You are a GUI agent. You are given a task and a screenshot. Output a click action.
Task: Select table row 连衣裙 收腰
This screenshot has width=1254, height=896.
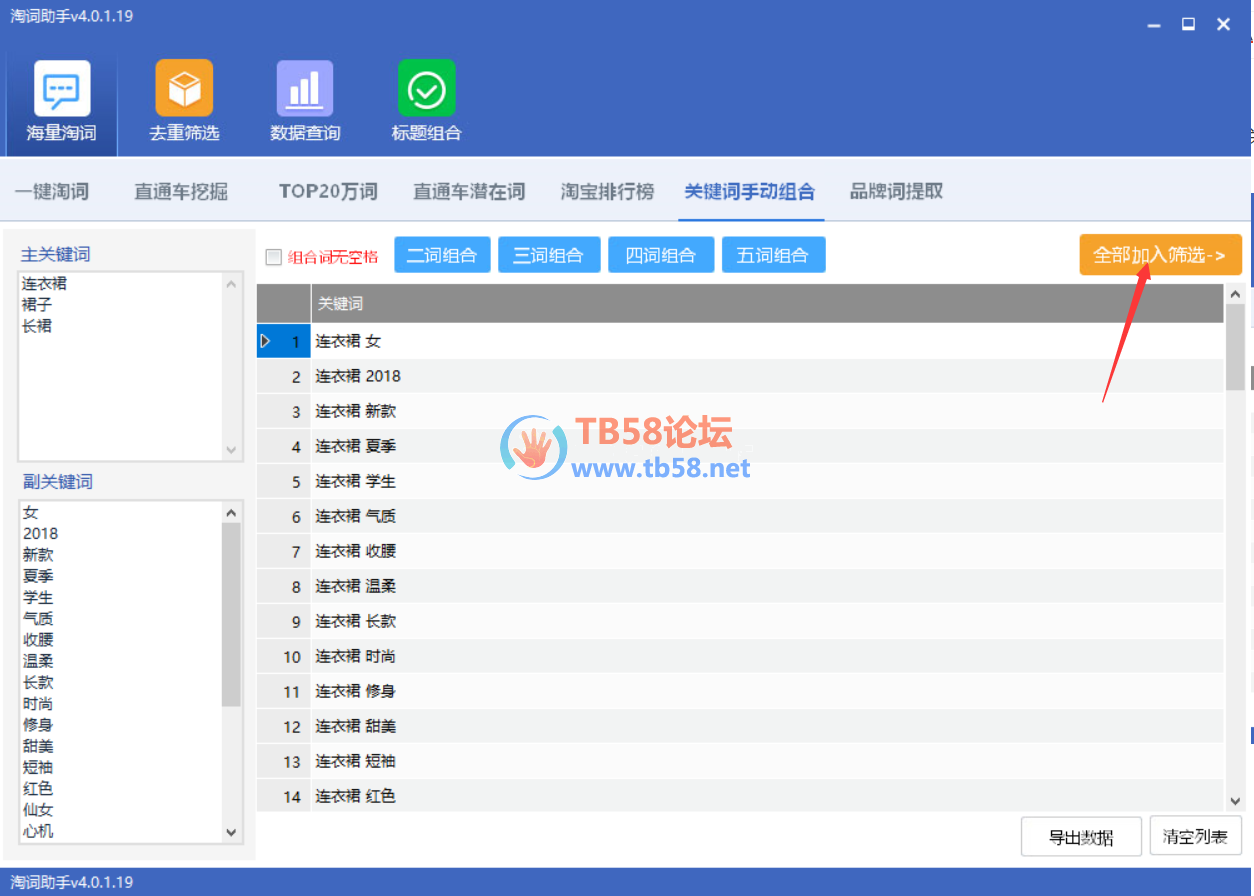740,551
